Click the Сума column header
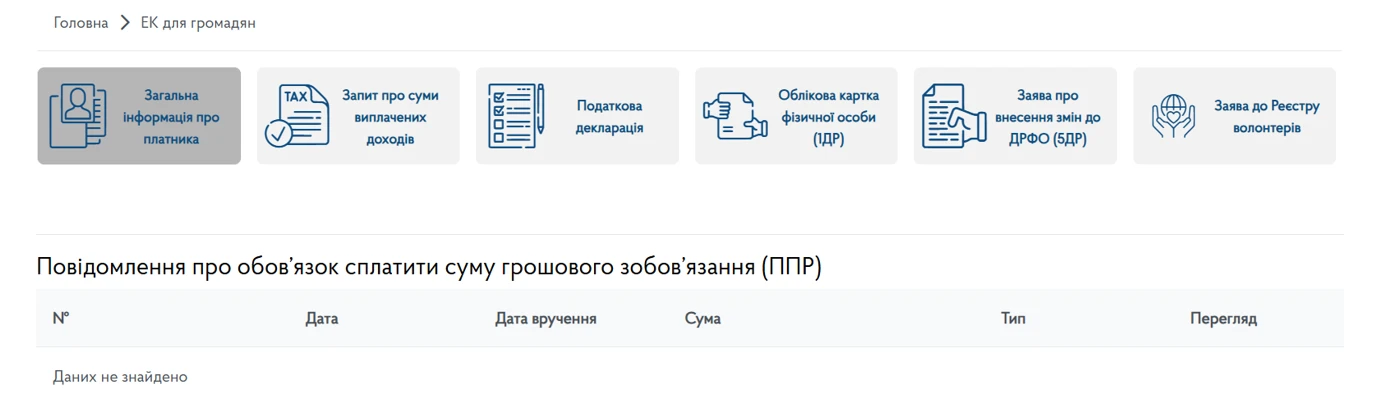The image size is (1379, 400). click(702, 319)
